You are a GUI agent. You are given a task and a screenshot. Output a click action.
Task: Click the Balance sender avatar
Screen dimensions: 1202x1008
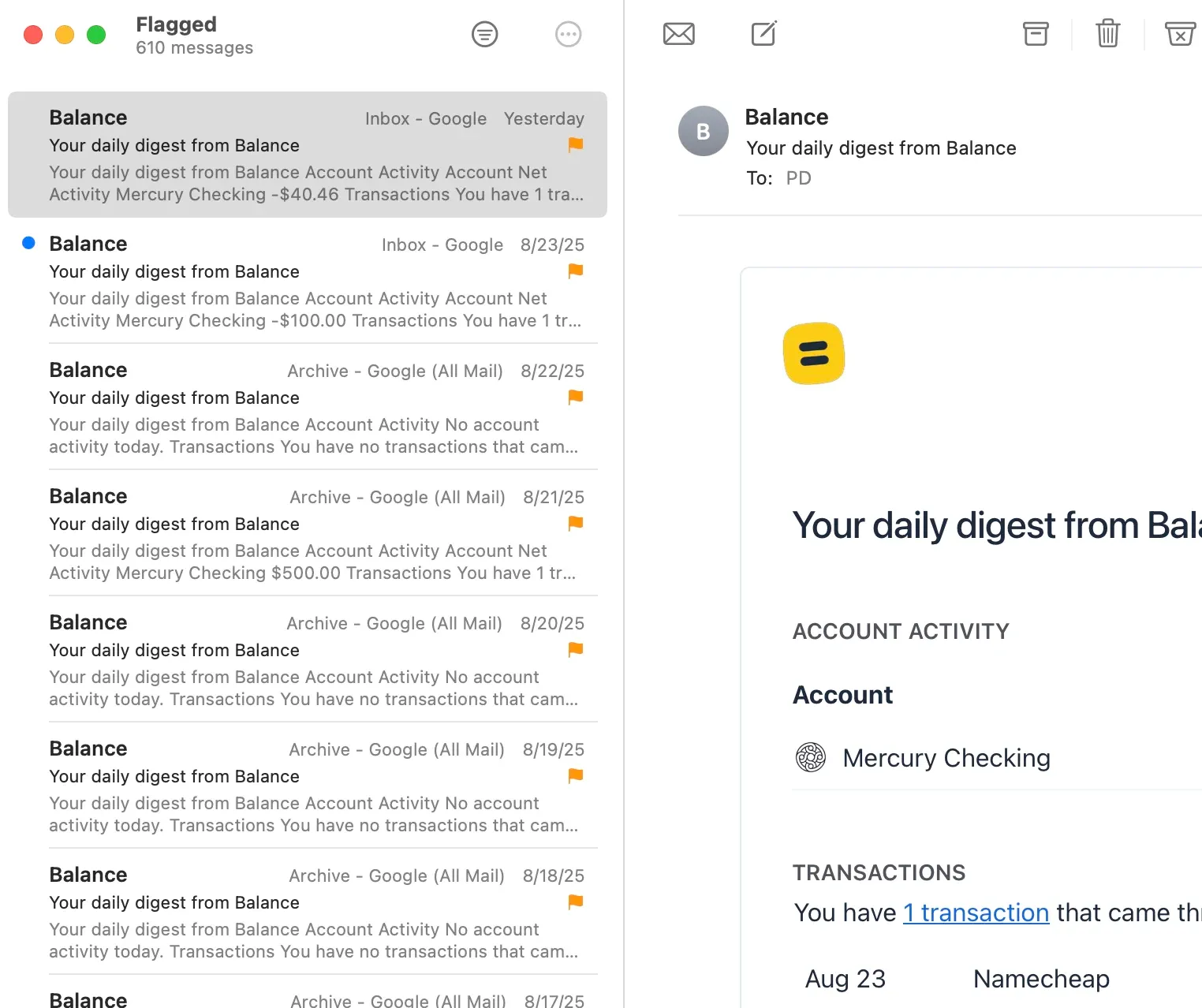point(703,131)
